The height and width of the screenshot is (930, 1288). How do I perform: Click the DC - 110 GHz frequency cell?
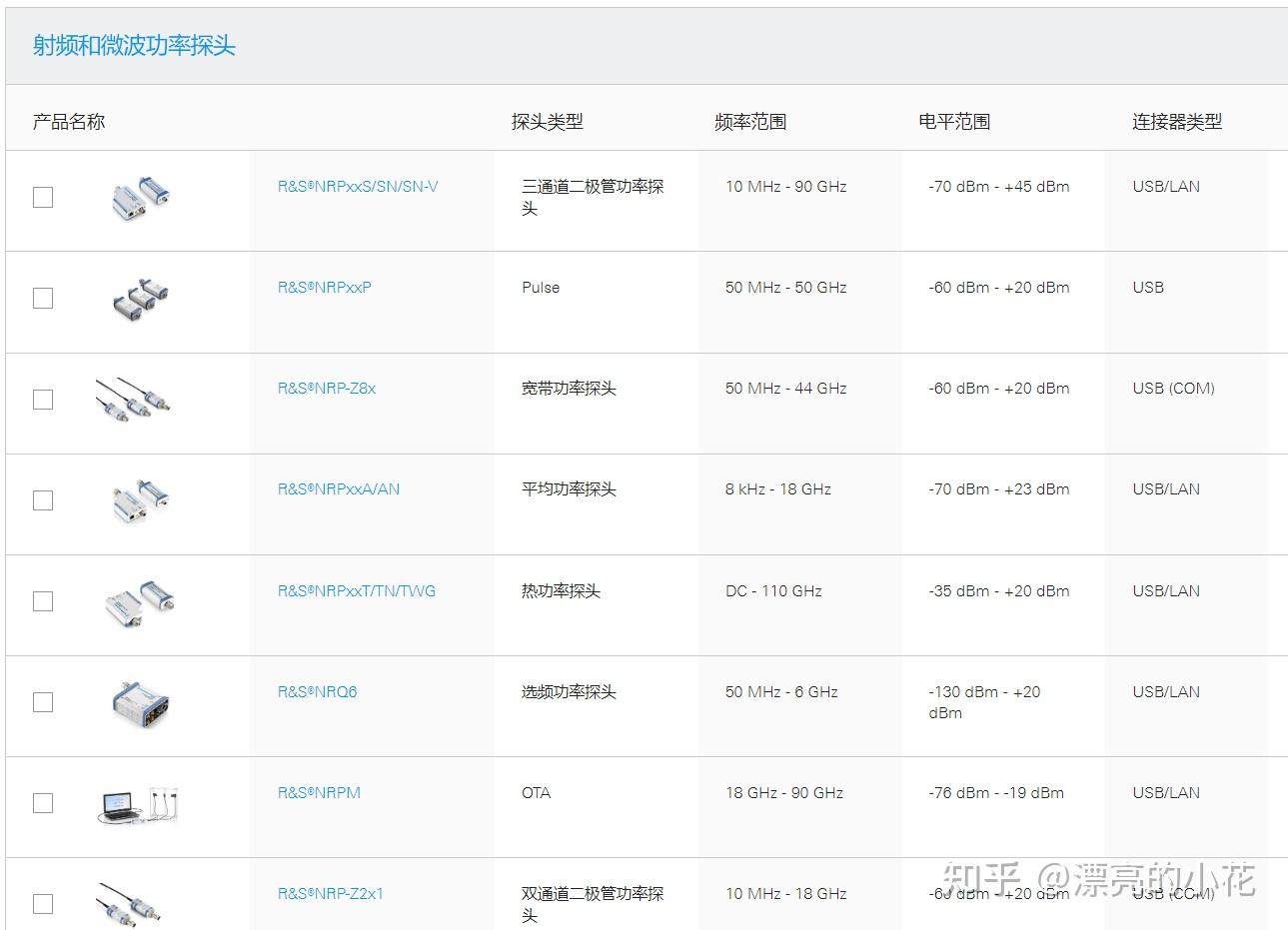click(x=774, y=591)
